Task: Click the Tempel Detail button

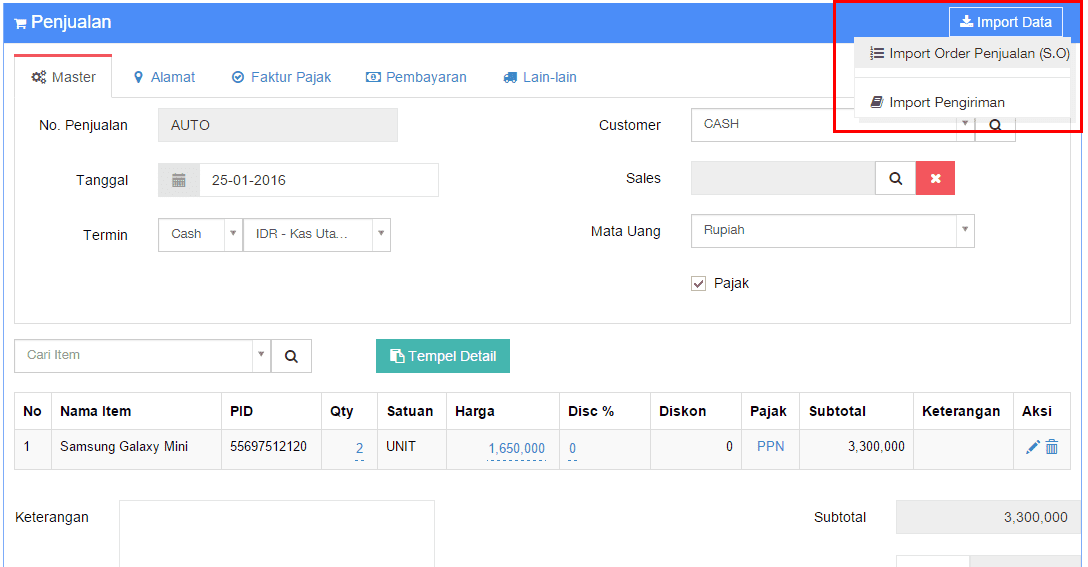Action: click(x=443, y=356)
